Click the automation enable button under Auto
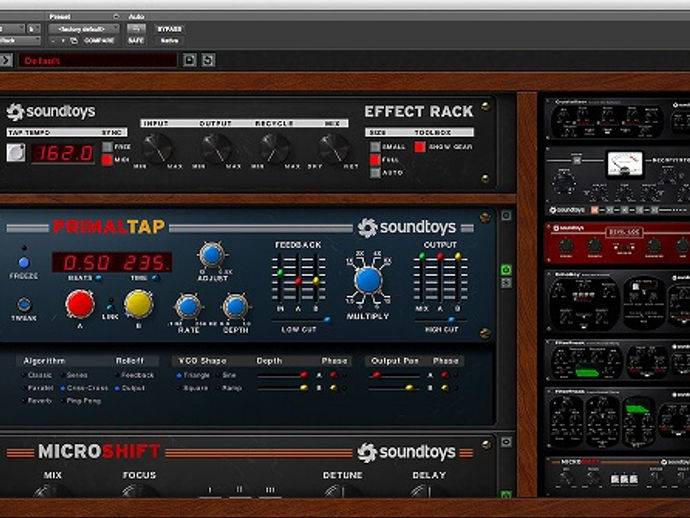This screenshot has height=518, width=690. (136, 29)
